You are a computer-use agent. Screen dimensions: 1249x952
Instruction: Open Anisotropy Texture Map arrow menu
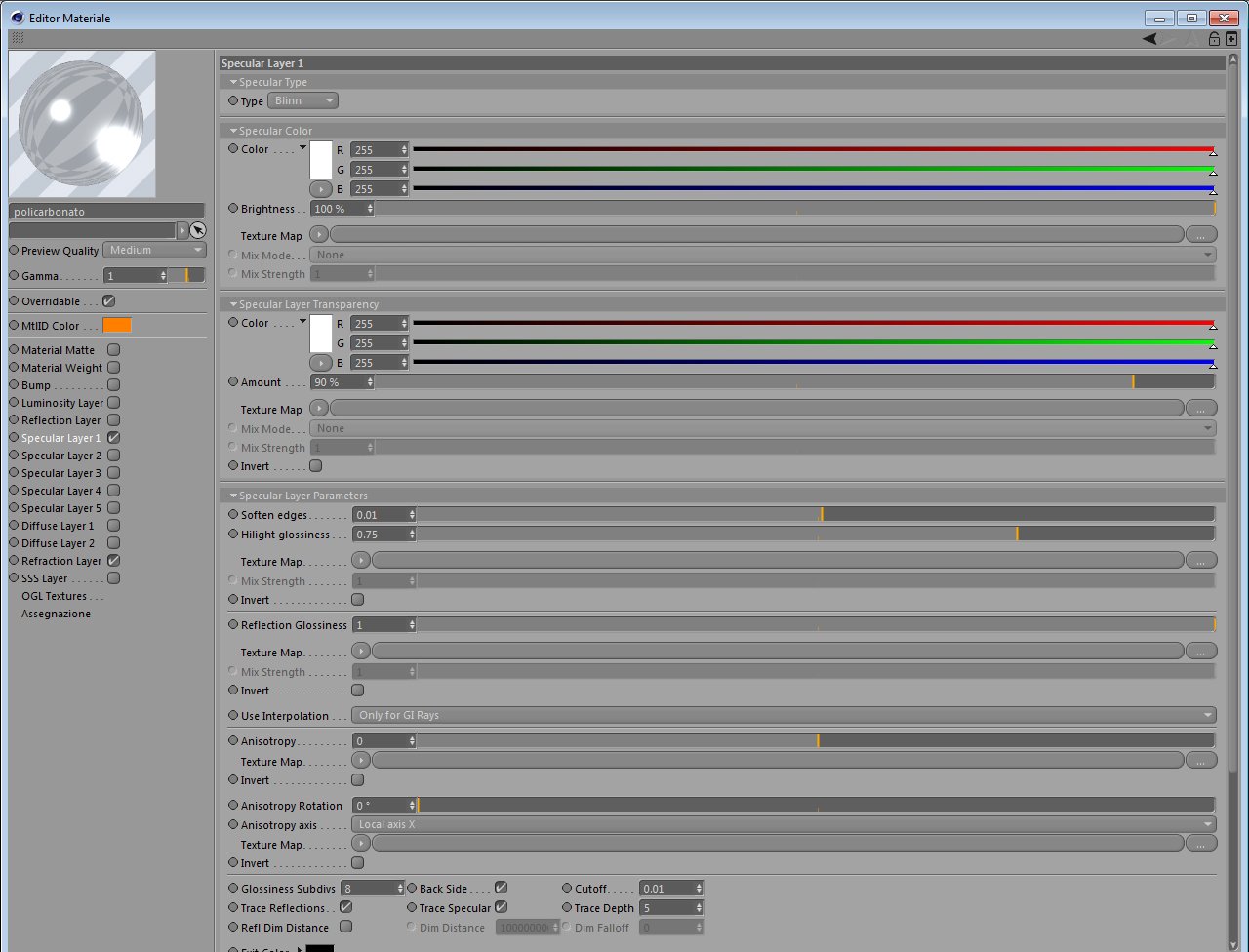click(361, 761)
